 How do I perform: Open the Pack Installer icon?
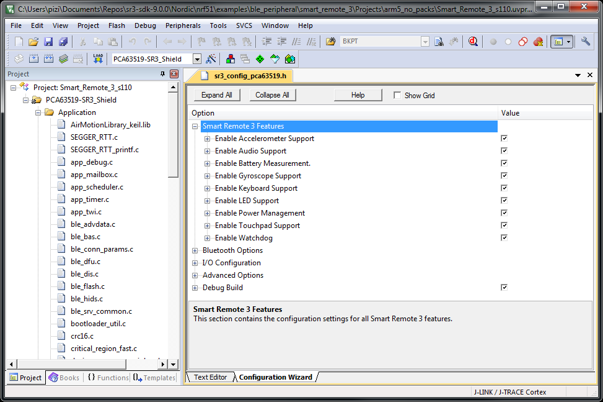[290, 59]
